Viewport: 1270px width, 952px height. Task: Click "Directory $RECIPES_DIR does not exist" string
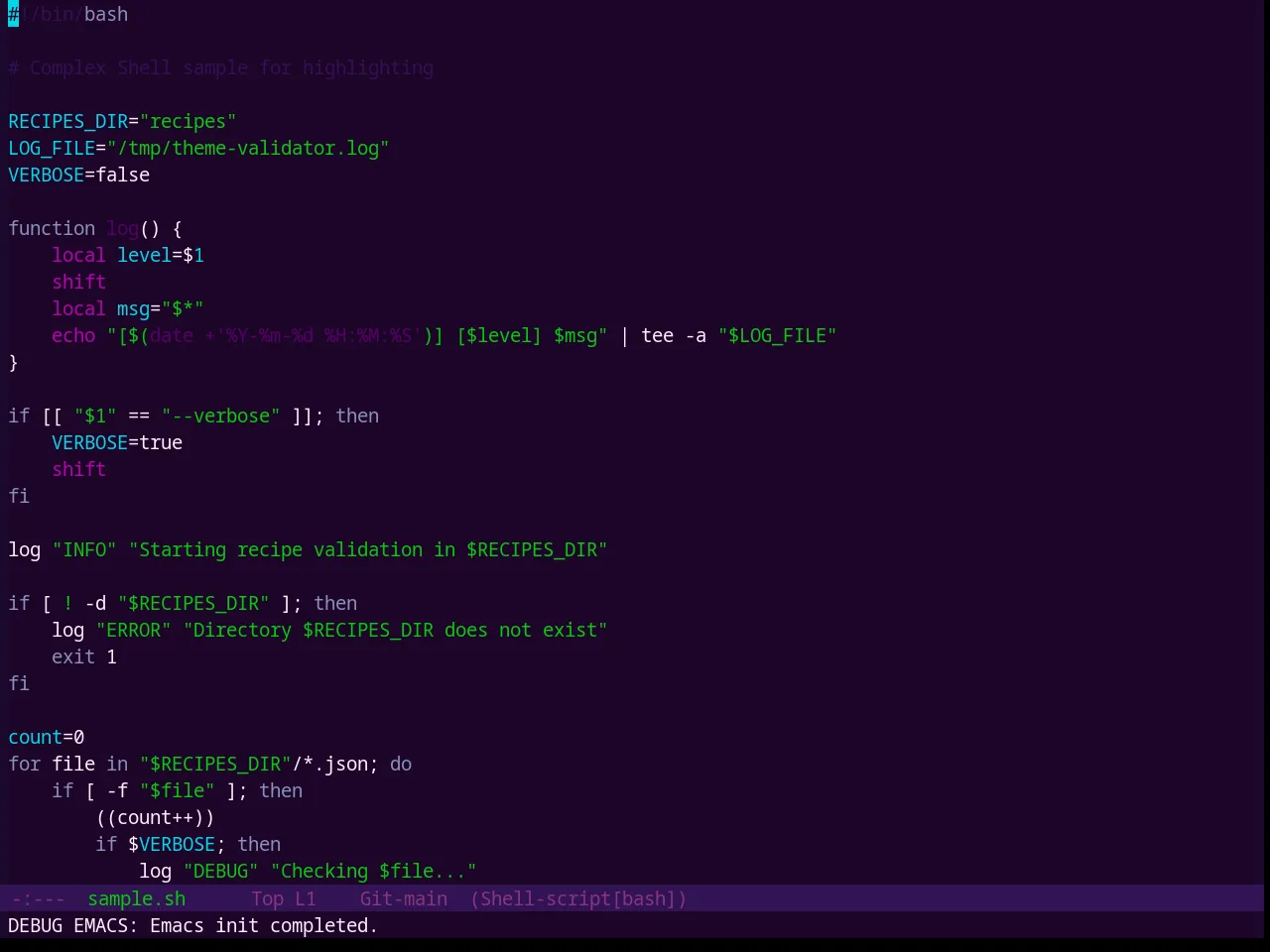pyautogui.click(x=395, y=630)
